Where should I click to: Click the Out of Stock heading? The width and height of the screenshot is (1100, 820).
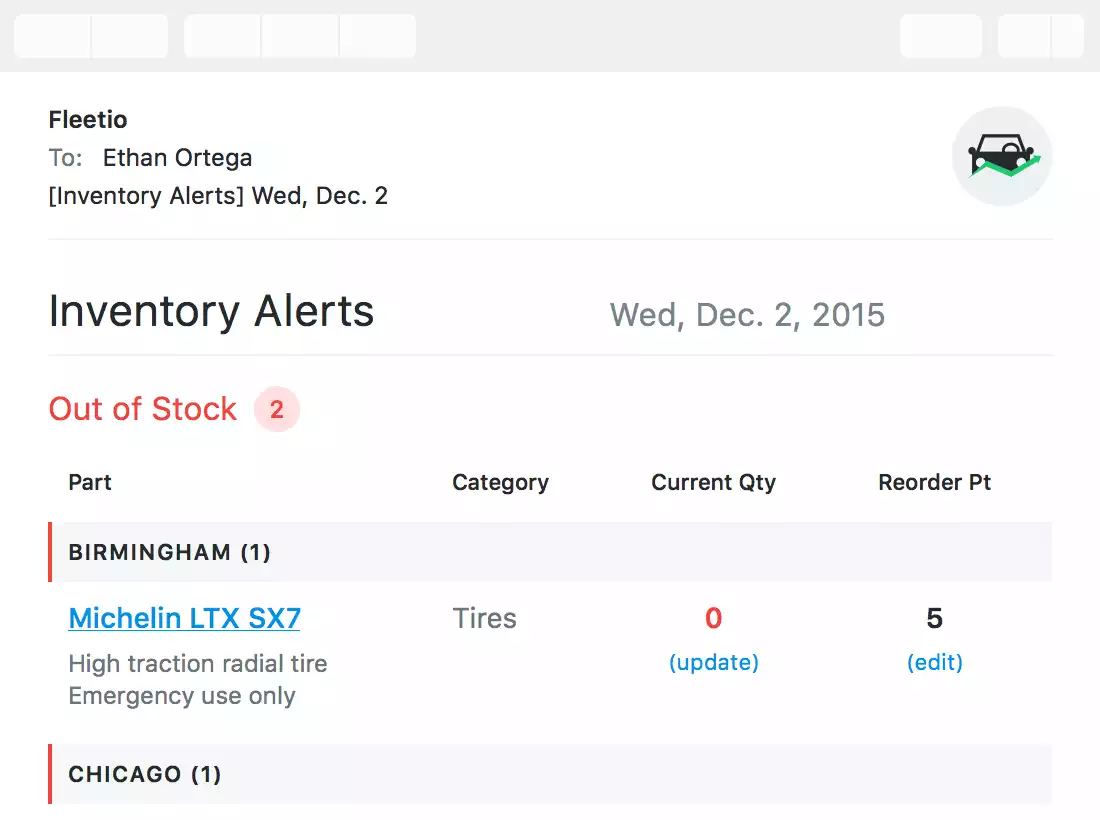click(x=142, y=409)
